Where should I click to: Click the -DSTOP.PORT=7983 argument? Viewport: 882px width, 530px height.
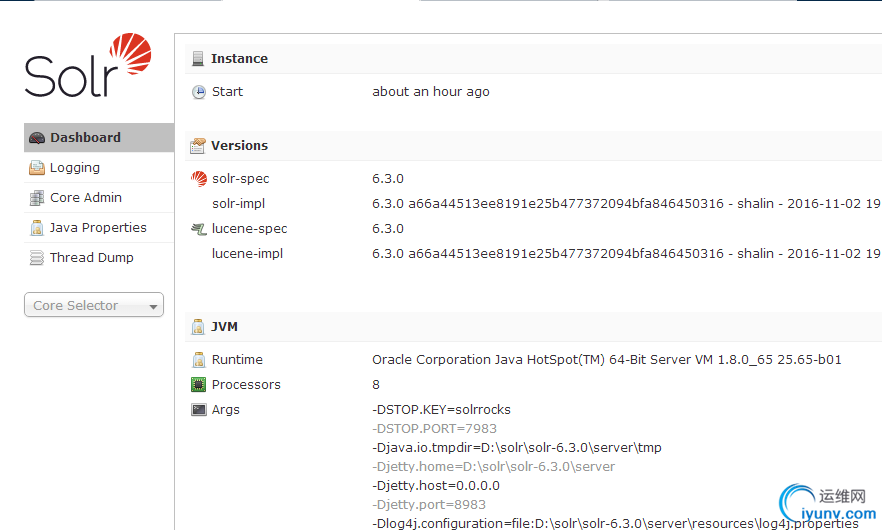click(434, 429)
